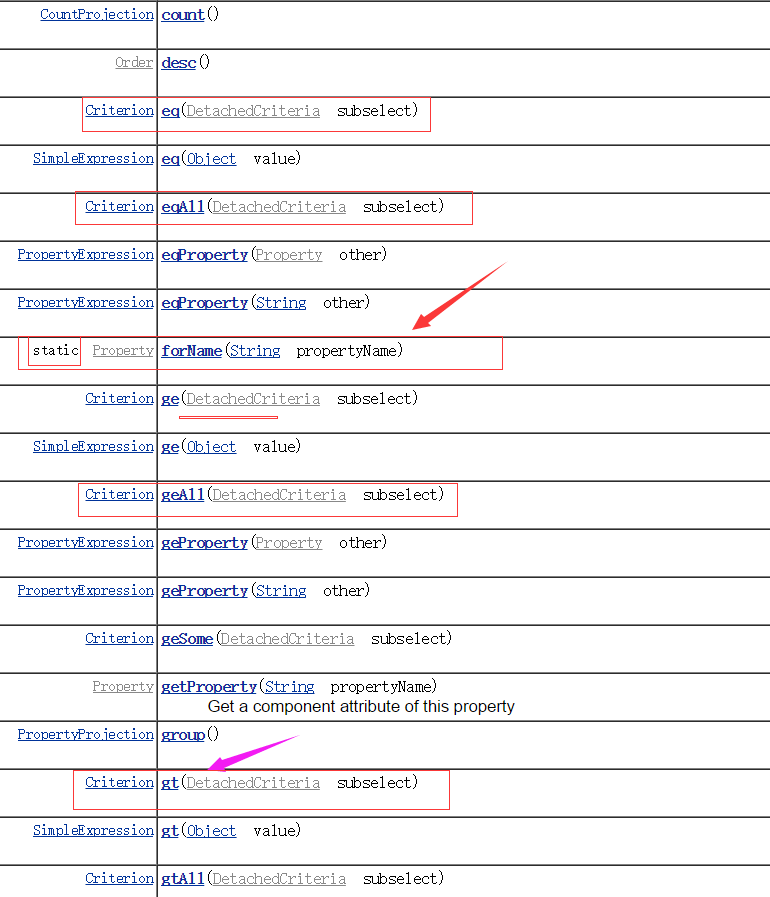Open the forName method link
The width and height of the screenshot is (770, 897).
pyautogui.click(x=192, y=351)
